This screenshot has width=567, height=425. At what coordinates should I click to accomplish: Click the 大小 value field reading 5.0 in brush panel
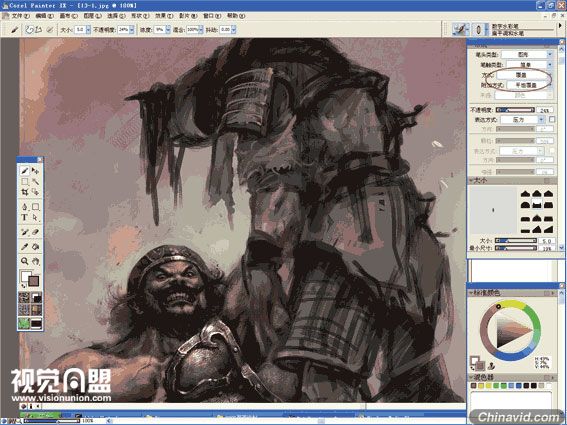pyautogui.click(x=546, y=241)
